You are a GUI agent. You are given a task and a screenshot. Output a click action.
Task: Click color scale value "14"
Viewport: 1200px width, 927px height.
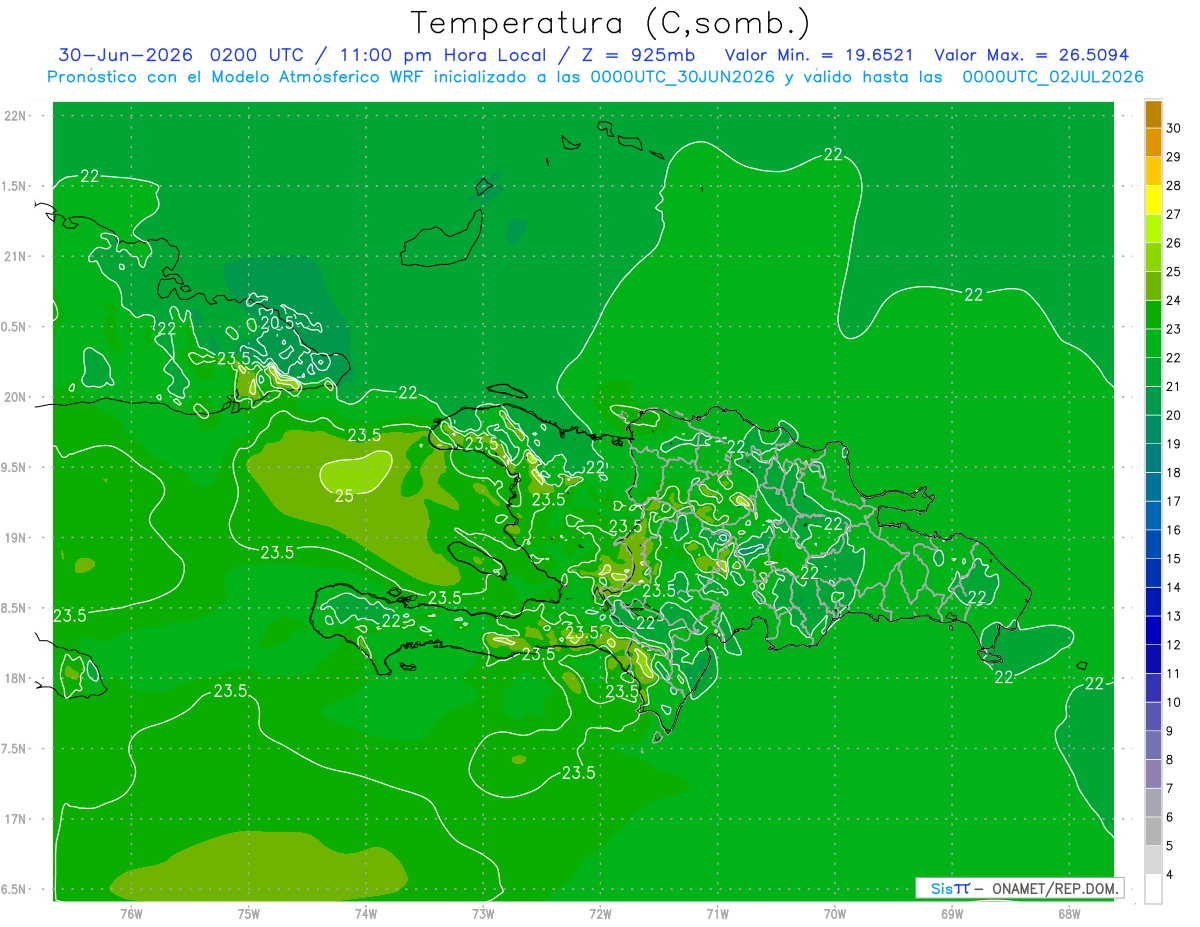pos(1174,587)
